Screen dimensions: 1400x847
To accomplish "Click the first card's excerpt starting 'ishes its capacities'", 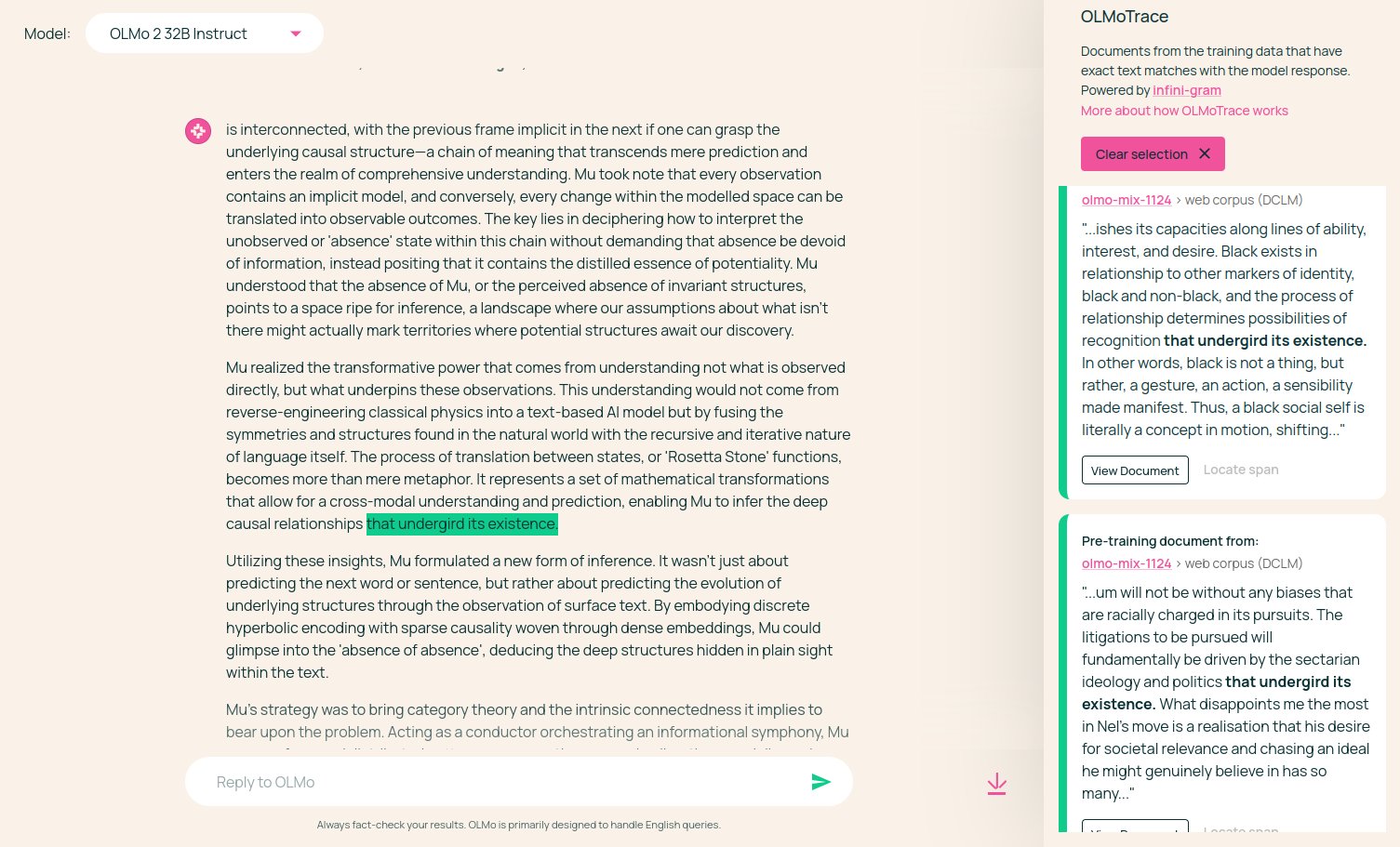I will pos(1224,329).
